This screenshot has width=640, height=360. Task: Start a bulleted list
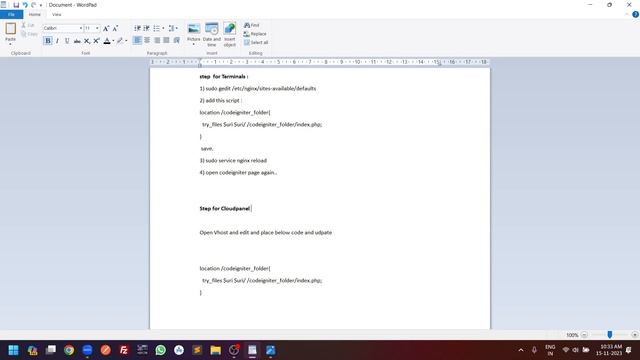[x=156, y=28]
